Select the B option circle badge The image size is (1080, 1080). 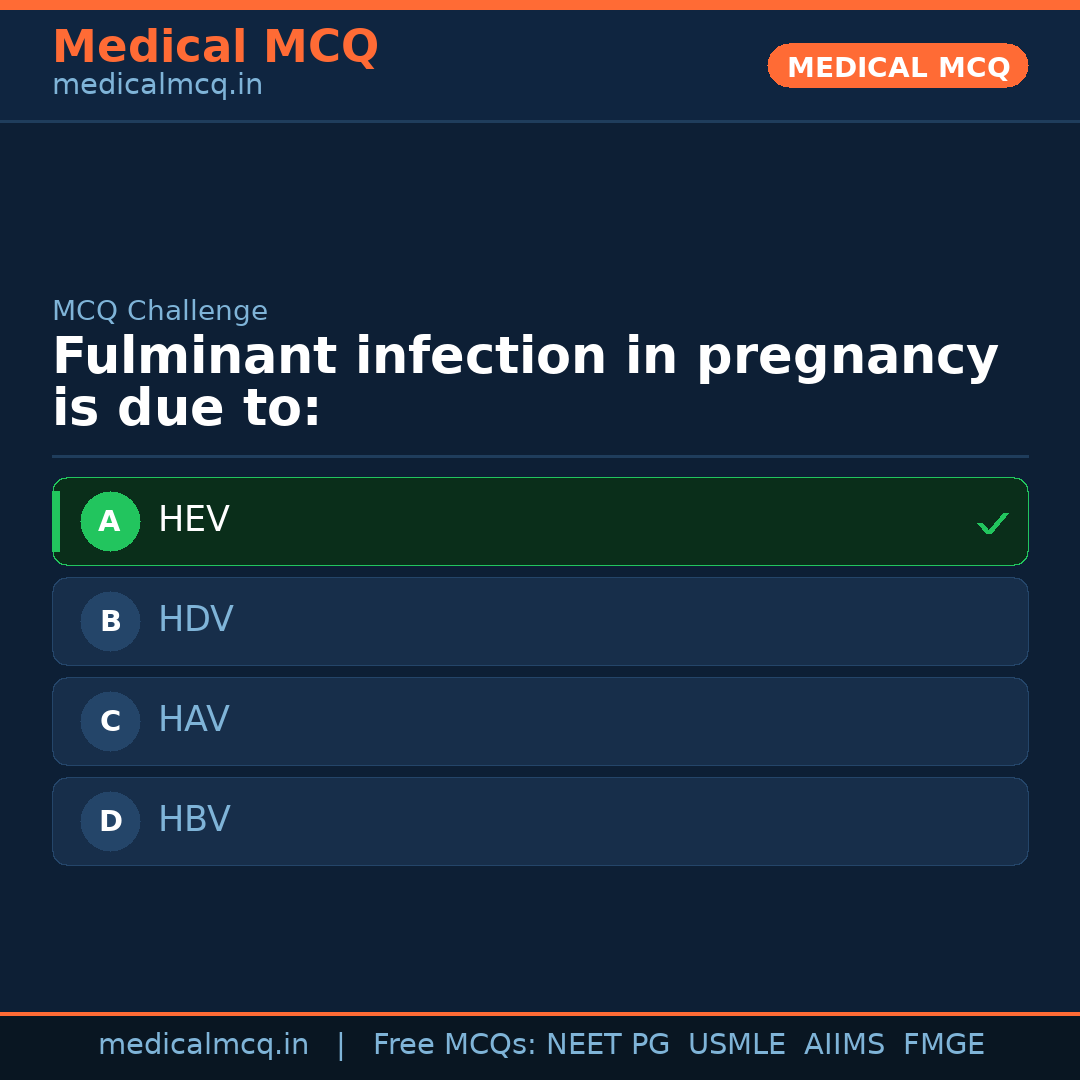coord(110,621)
